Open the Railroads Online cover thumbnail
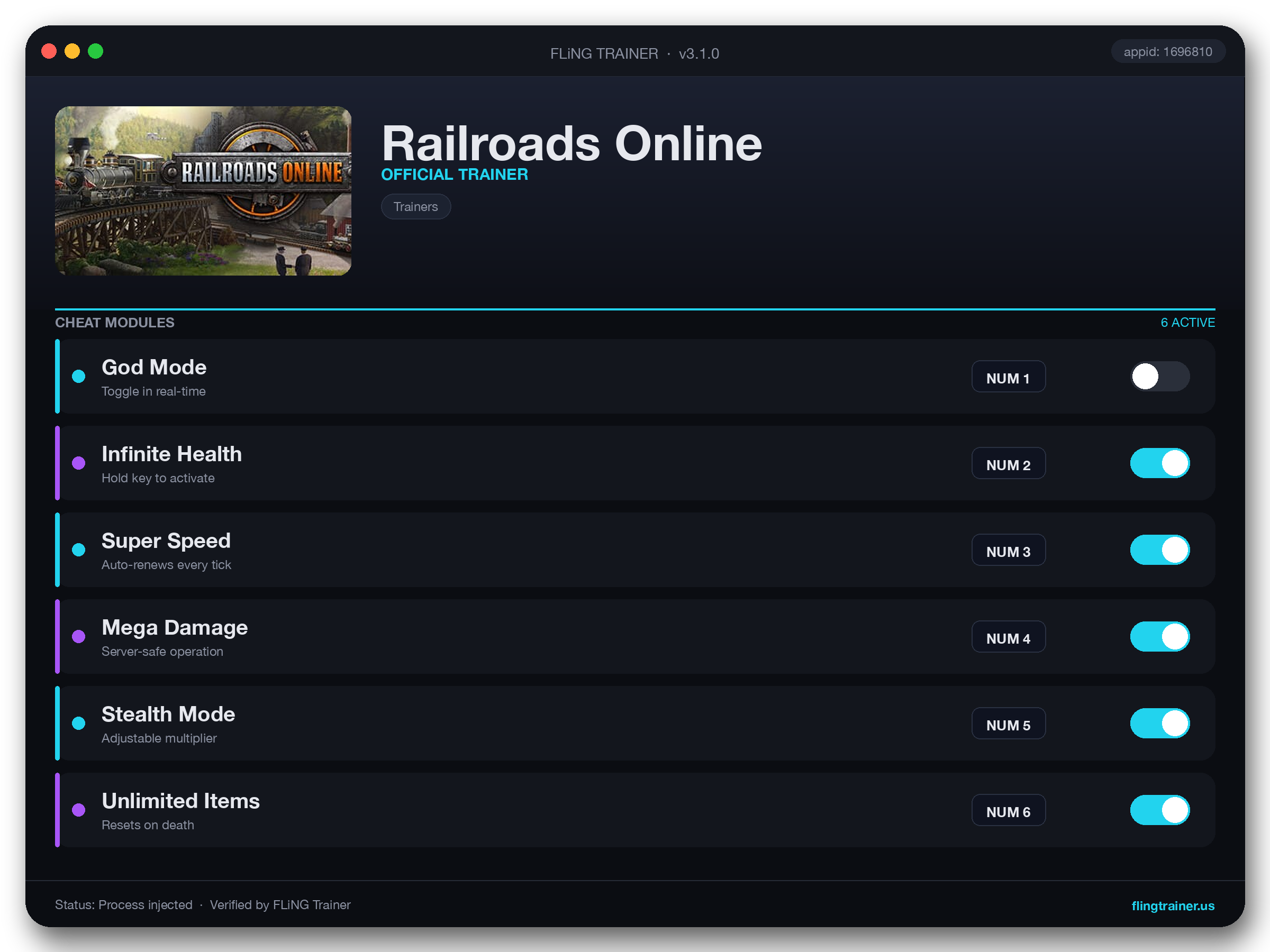This screenshot has height=952, width=1270. point(203,190)
